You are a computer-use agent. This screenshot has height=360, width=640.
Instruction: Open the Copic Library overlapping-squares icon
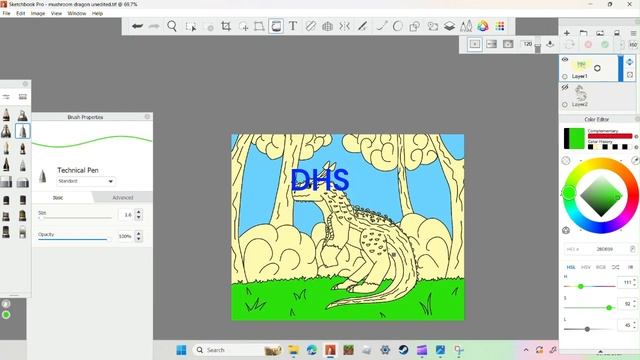tap(415, 26)
